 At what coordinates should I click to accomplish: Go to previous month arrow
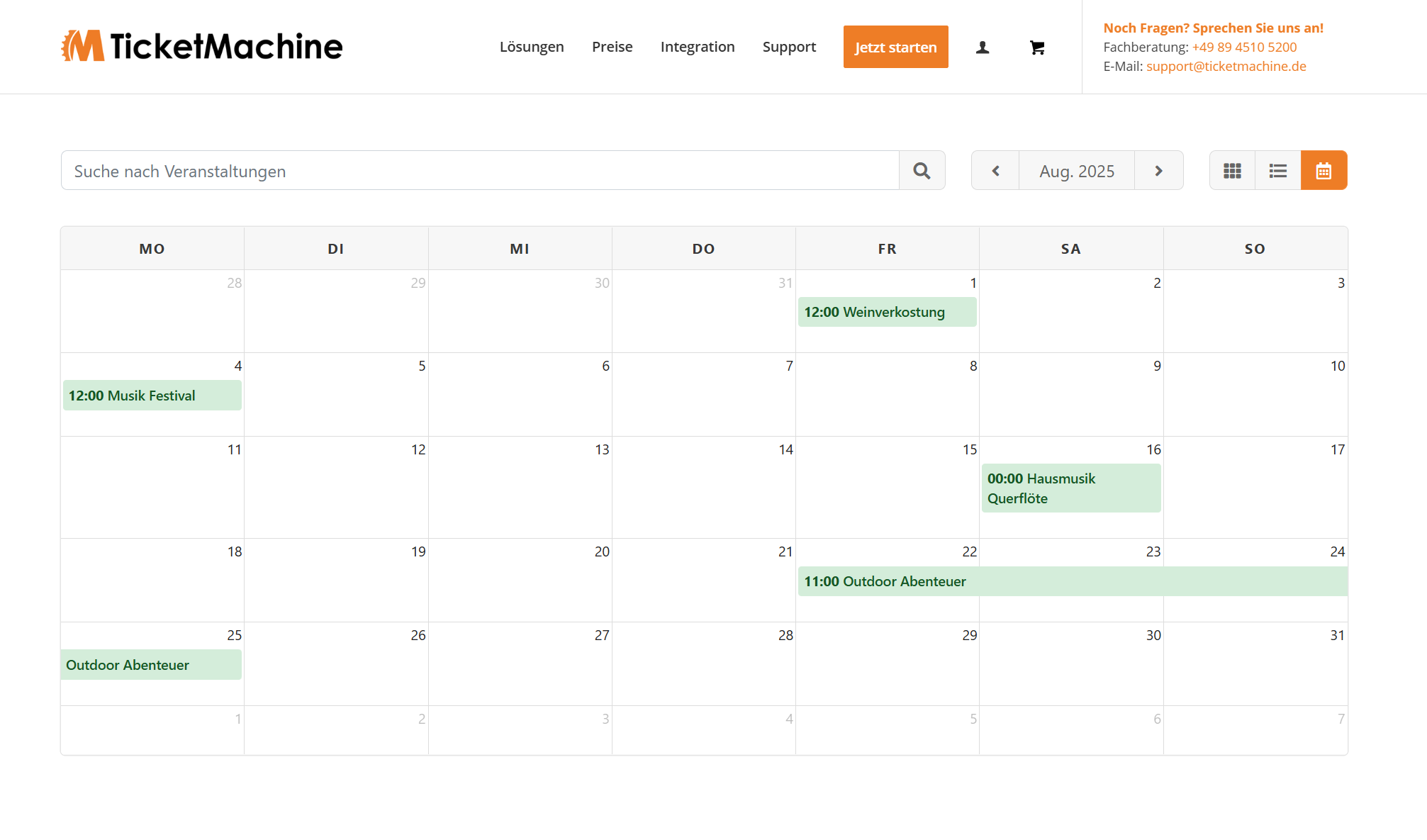995,171
